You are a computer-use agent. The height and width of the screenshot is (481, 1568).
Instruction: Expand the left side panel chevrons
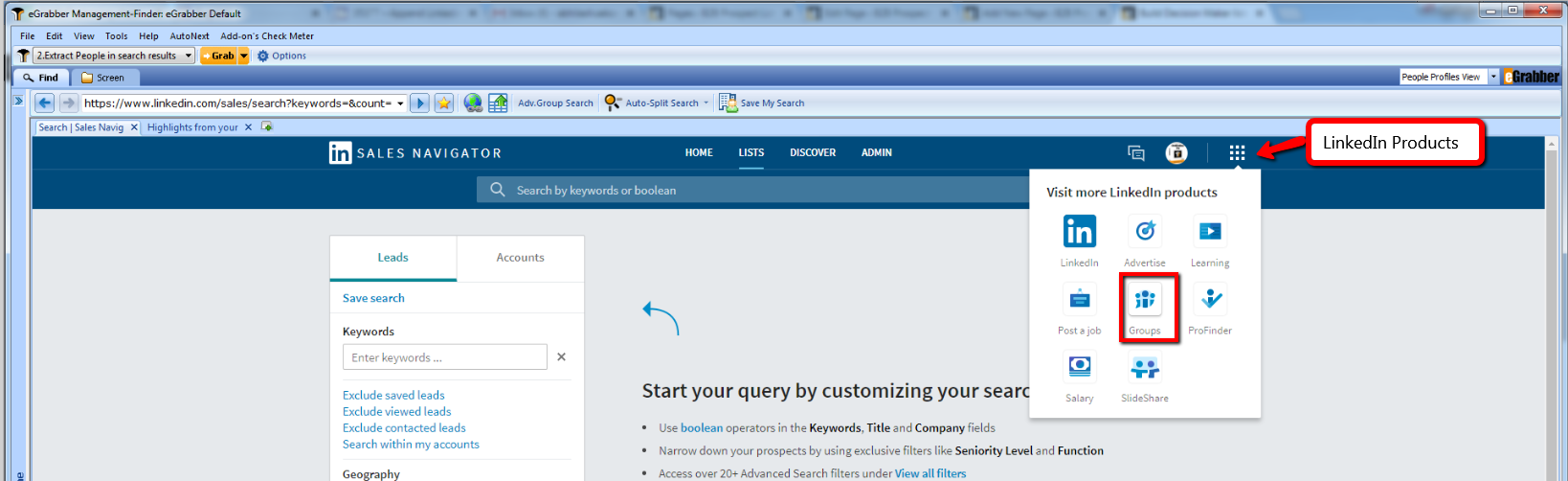coord(18,100)
